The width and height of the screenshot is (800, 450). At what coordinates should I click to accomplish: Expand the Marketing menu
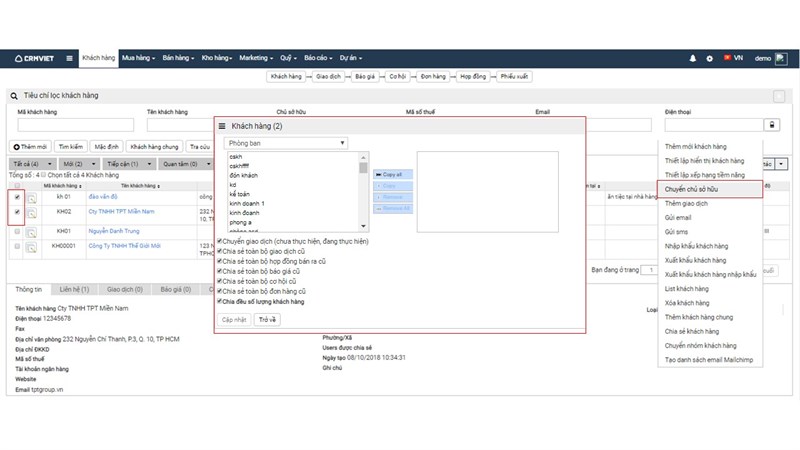(x=256, y=58)
